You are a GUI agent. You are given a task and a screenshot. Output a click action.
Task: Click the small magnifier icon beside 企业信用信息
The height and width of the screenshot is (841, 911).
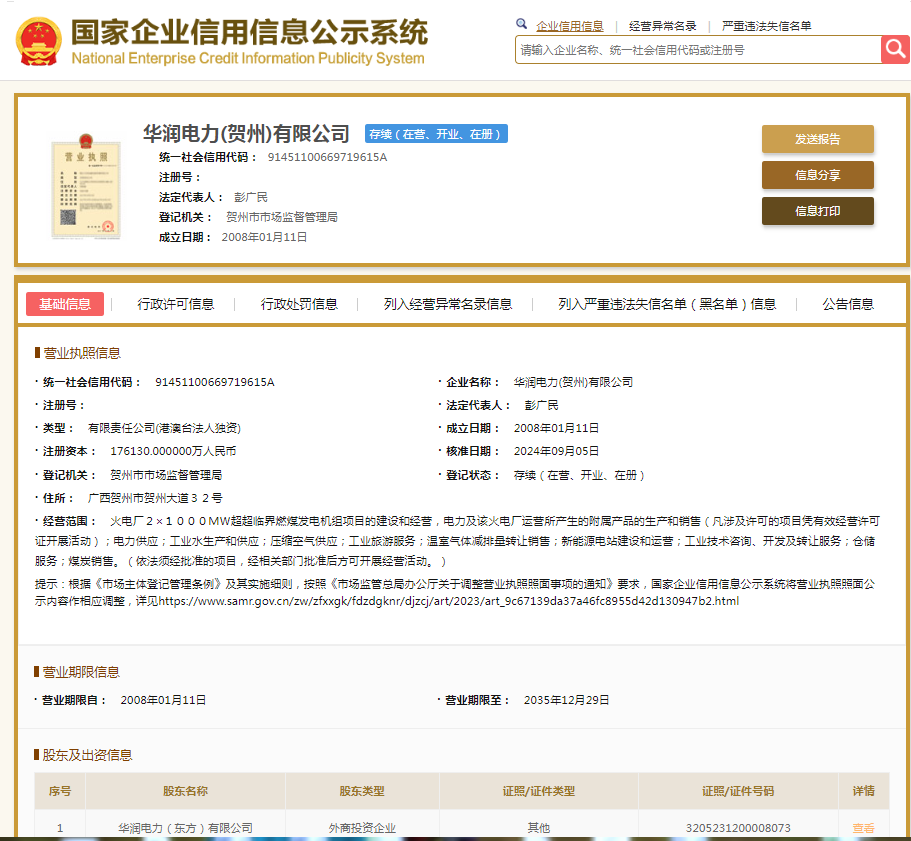point(521,24)
